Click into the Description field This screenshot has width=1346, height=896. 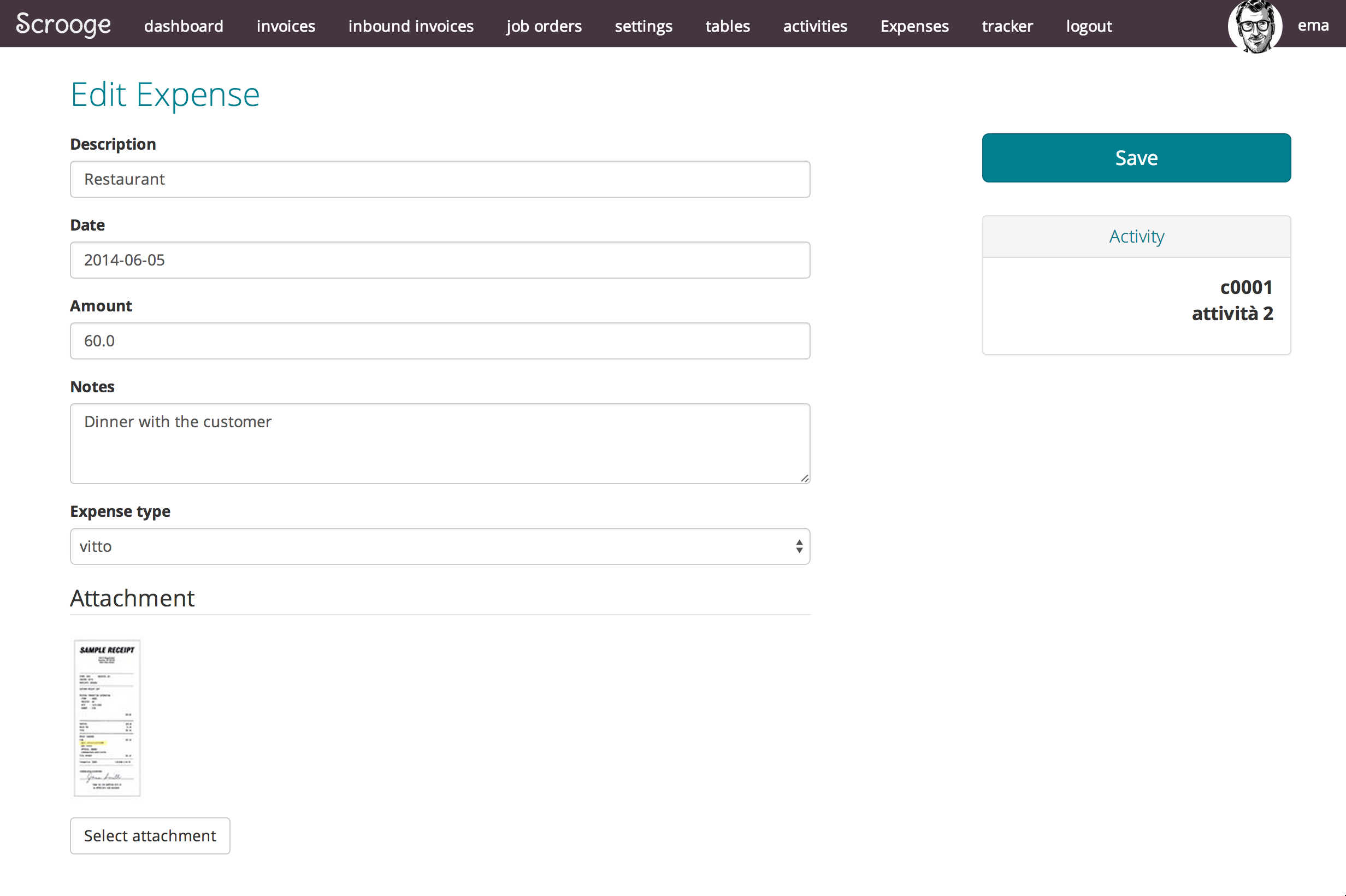tap(439, 179)
